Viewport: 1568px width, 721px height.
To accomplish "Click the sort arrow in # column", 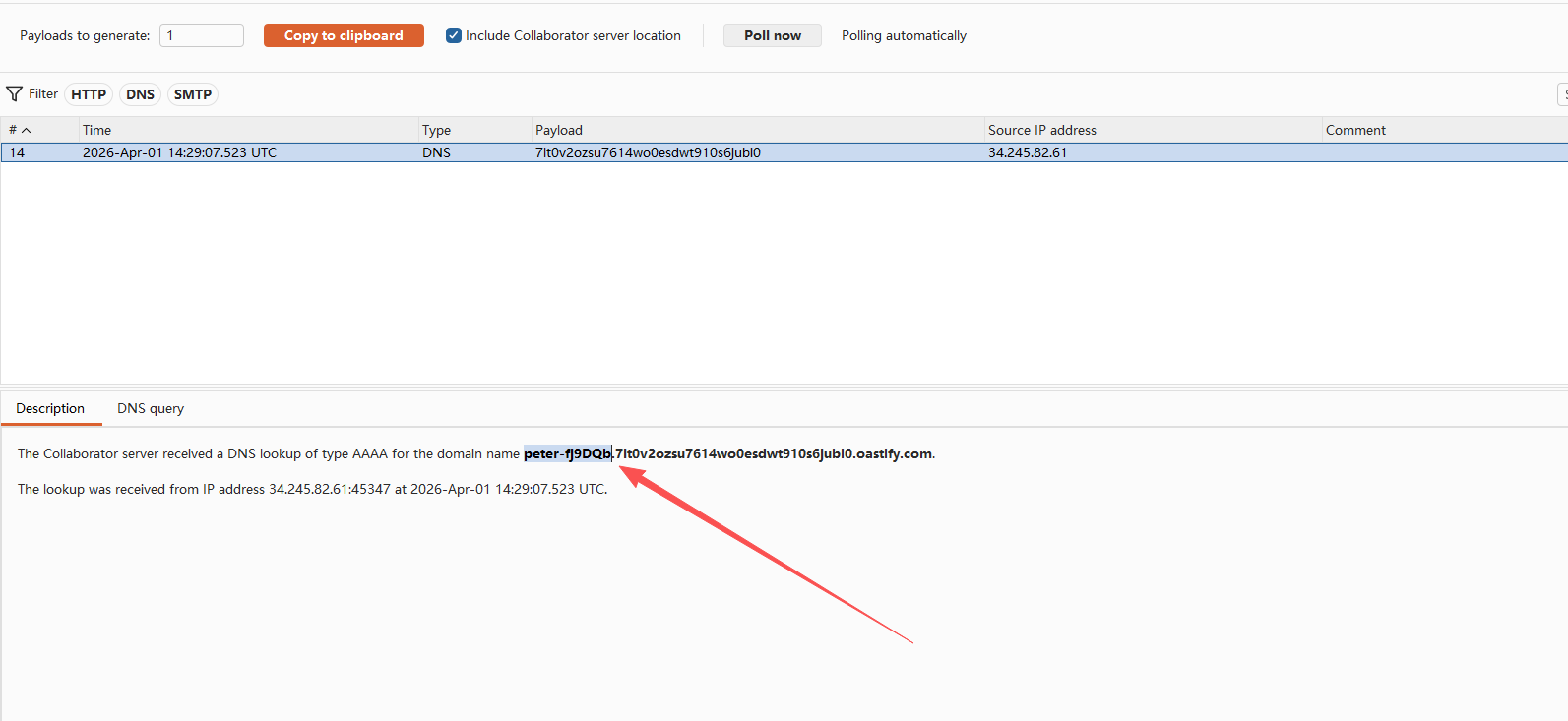I will click(x=27, y=131).
